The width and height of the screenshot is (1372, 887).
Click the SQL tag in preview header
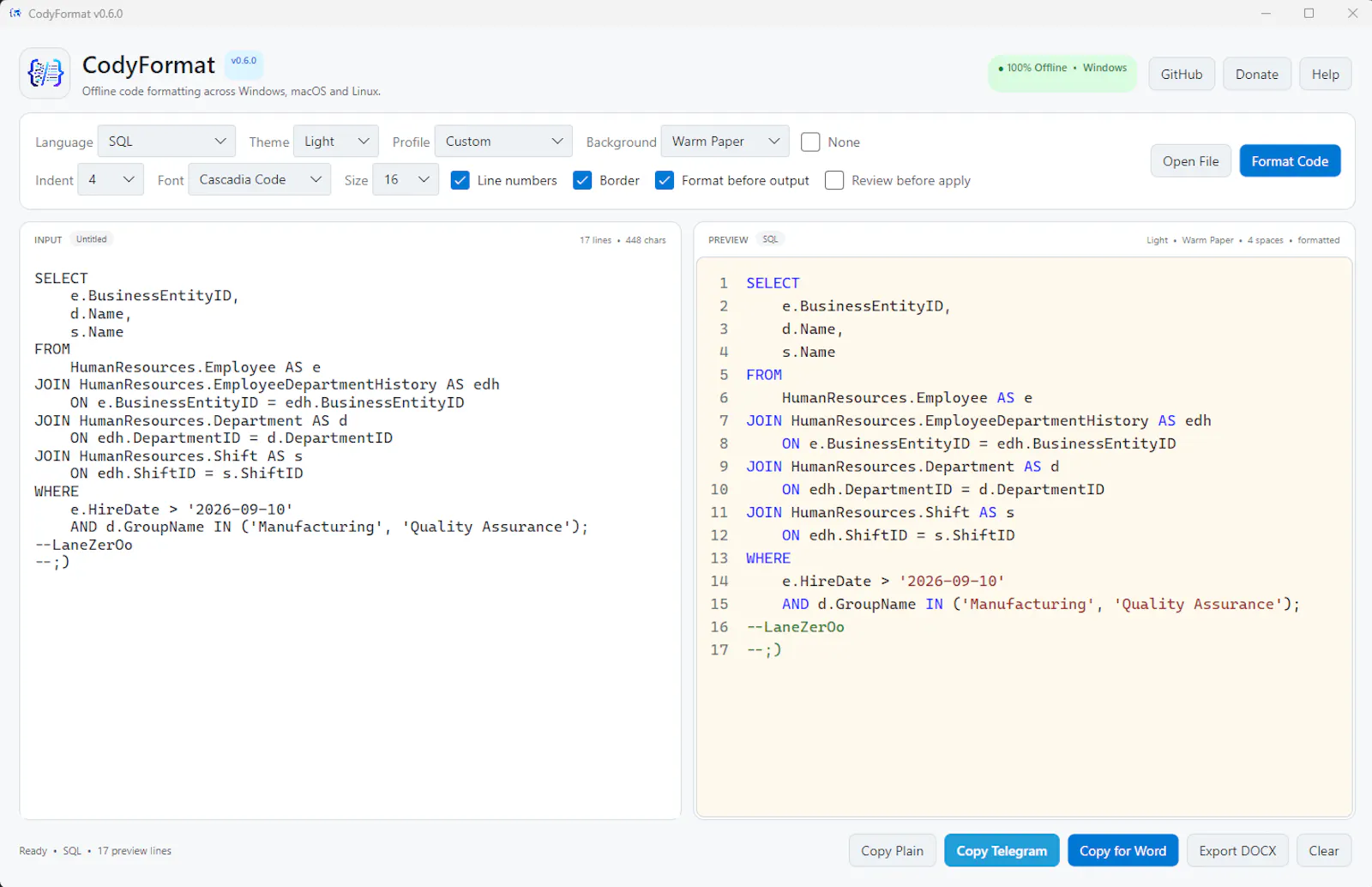pyautogui.click(x=770, y=239)
